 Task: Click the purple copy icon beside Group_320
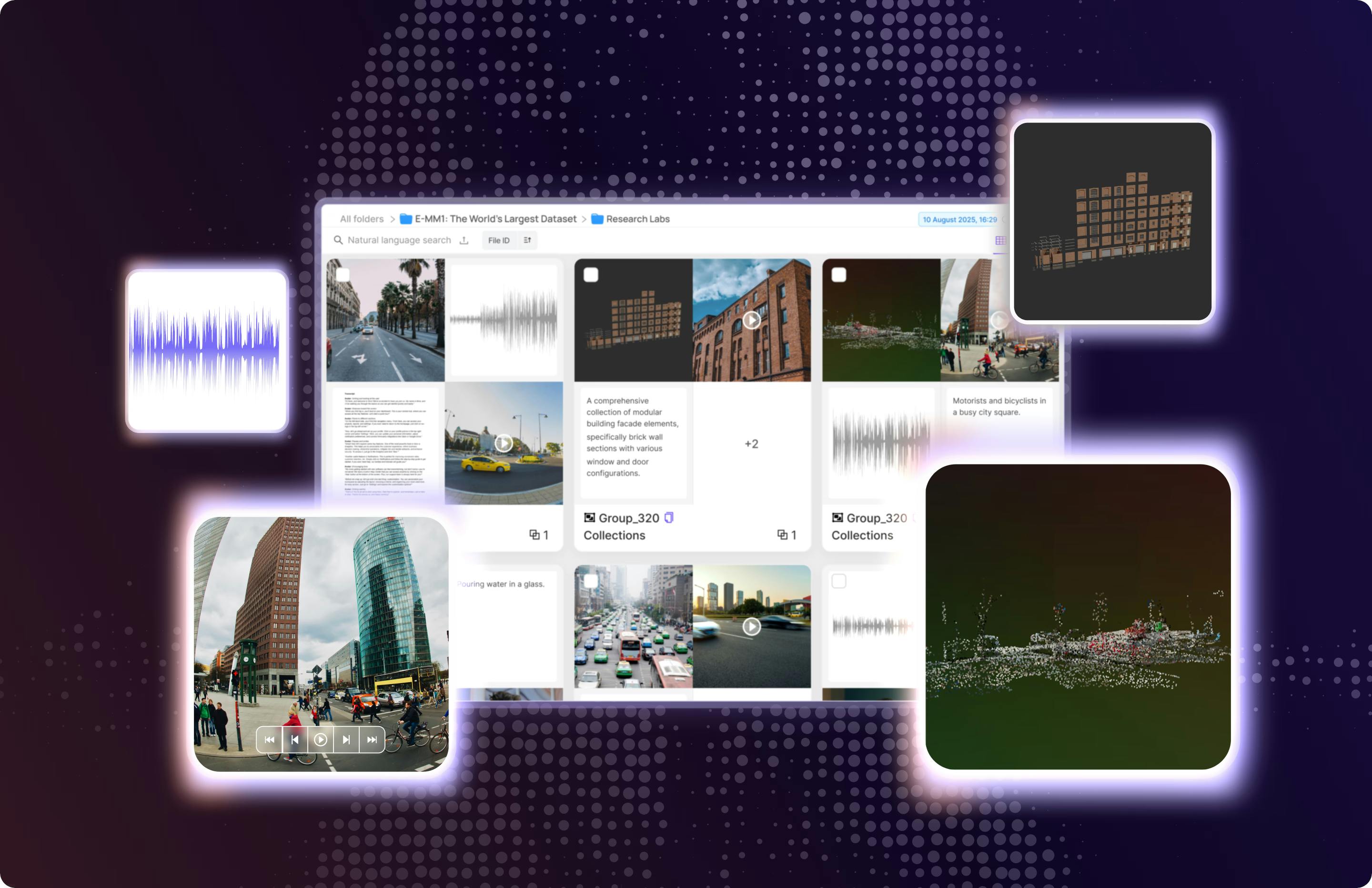(x=669, y=518)
